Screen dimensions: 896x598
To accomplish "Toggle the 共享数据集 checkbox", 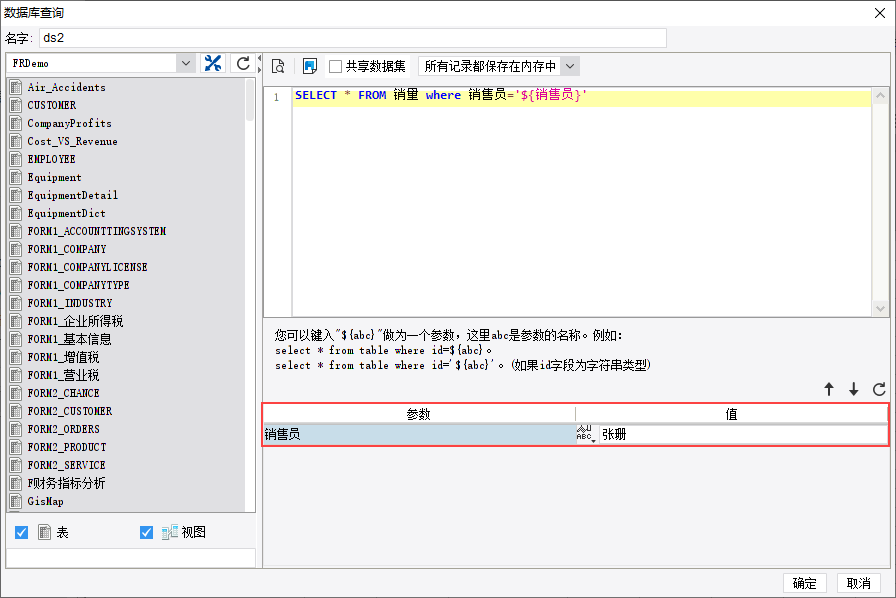I will click(x=335, y=66).
